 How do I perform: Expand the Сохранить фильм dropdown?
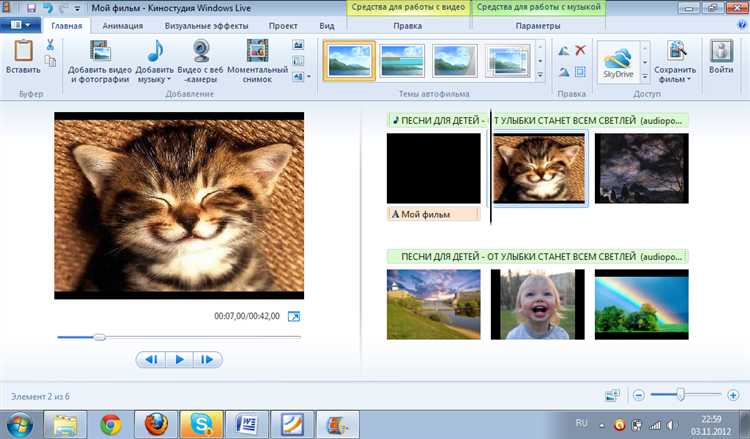click(675, 79)
